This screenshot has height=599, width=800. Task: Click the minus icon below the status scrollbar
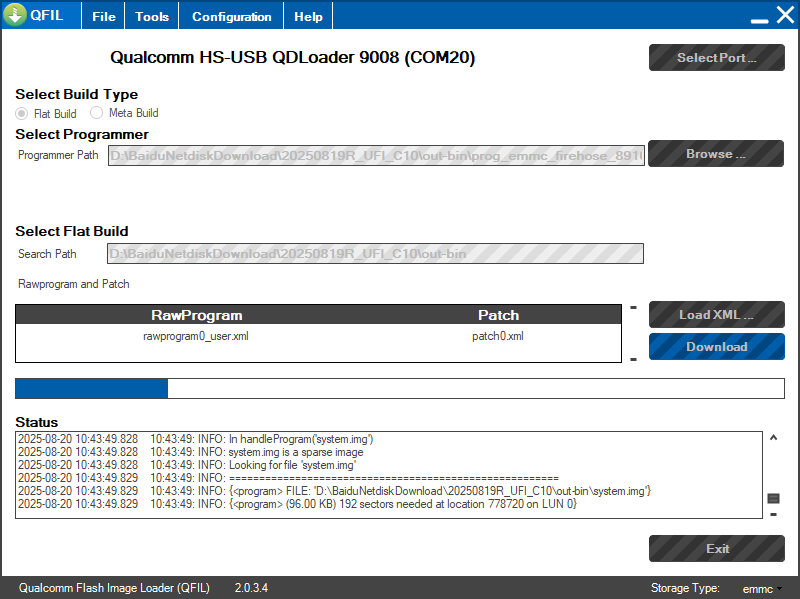coord(773,514)
